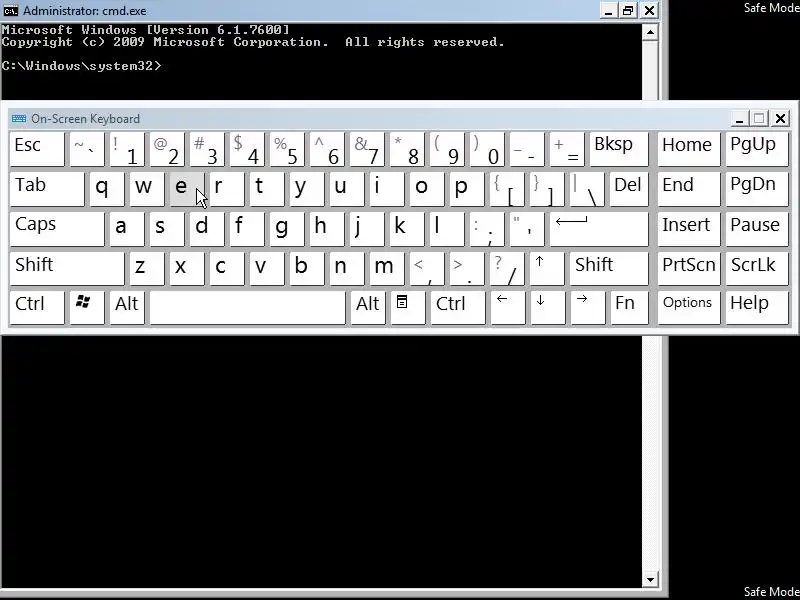Click cmd.exe scrollbar down arrow
The height and width of the screenshot is (600, 800).
(650, 579)
